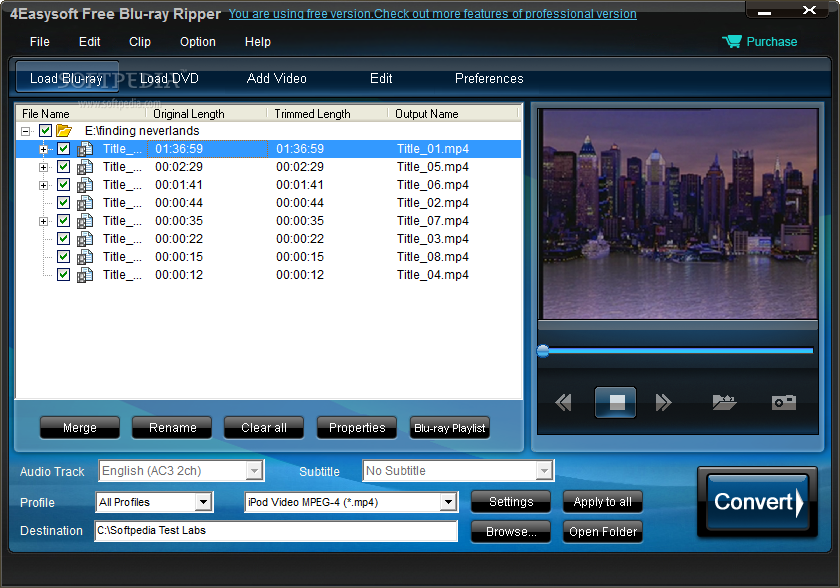Expand the Title_07.mp4 tree node

(43, 221)
